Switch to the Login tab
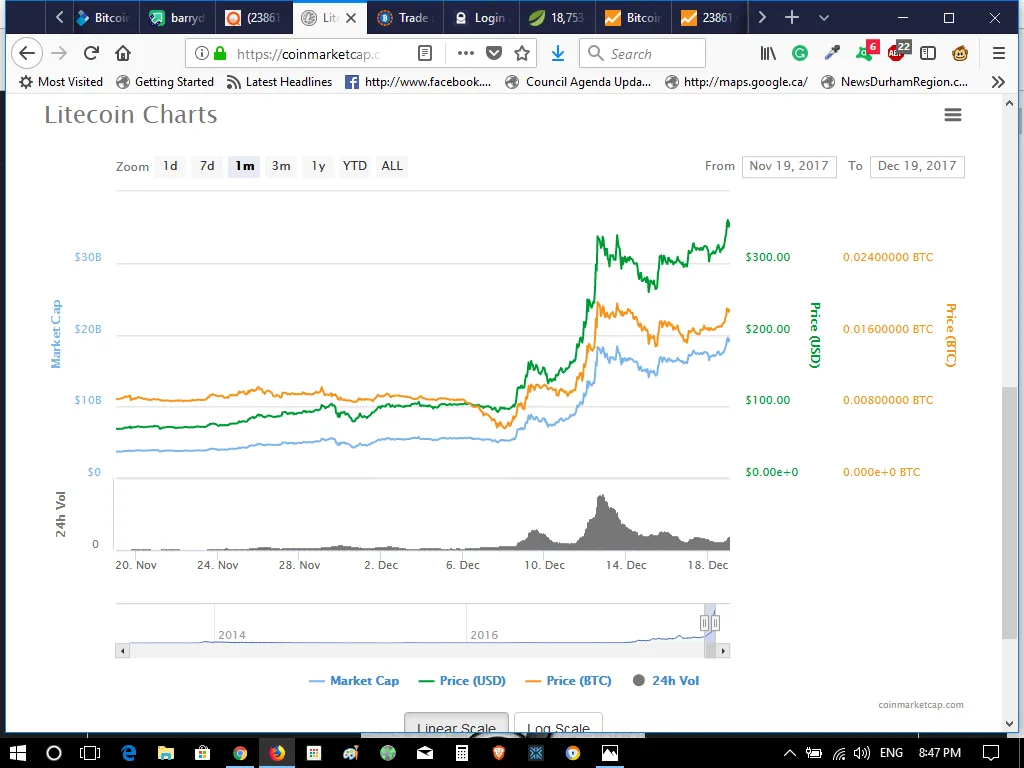Viewport: 1024px width, 768px height. click(x=481, y=18)
